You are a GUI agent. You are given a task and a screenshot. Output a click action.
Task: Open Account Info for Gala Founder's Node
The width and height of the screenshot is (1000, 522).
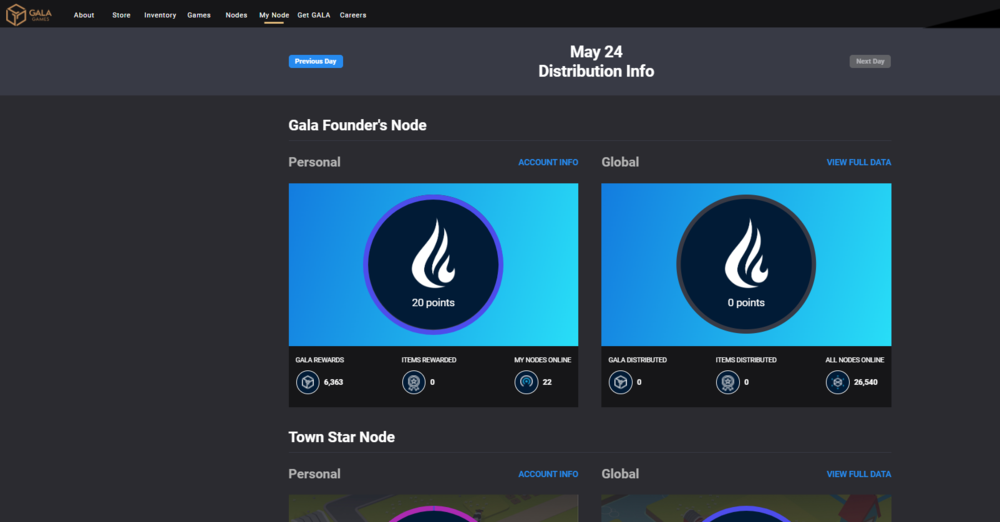[548, 162]
